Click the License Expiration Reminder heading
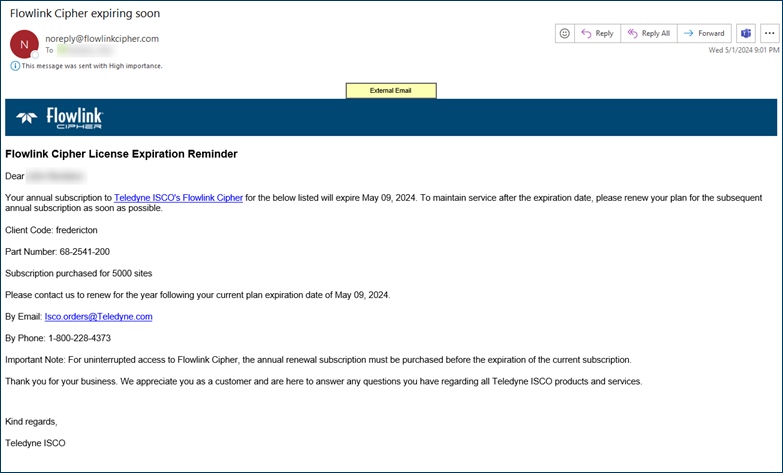Viewport: 783px width, 473px height. pyautogui.click(x=121, y=154)
